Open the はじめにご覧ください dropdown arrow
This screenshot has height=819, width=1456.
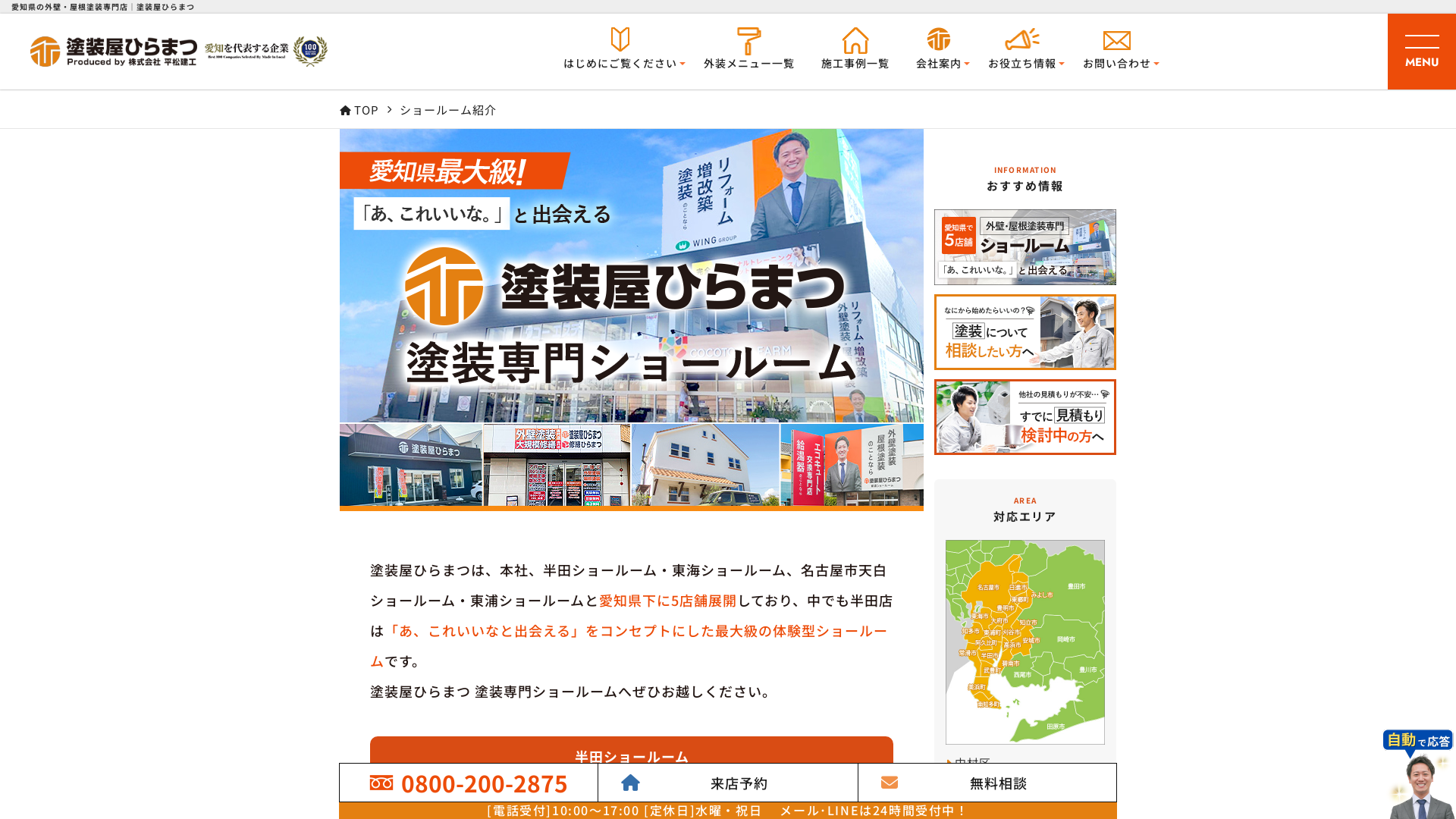click(x=680, y=65)
